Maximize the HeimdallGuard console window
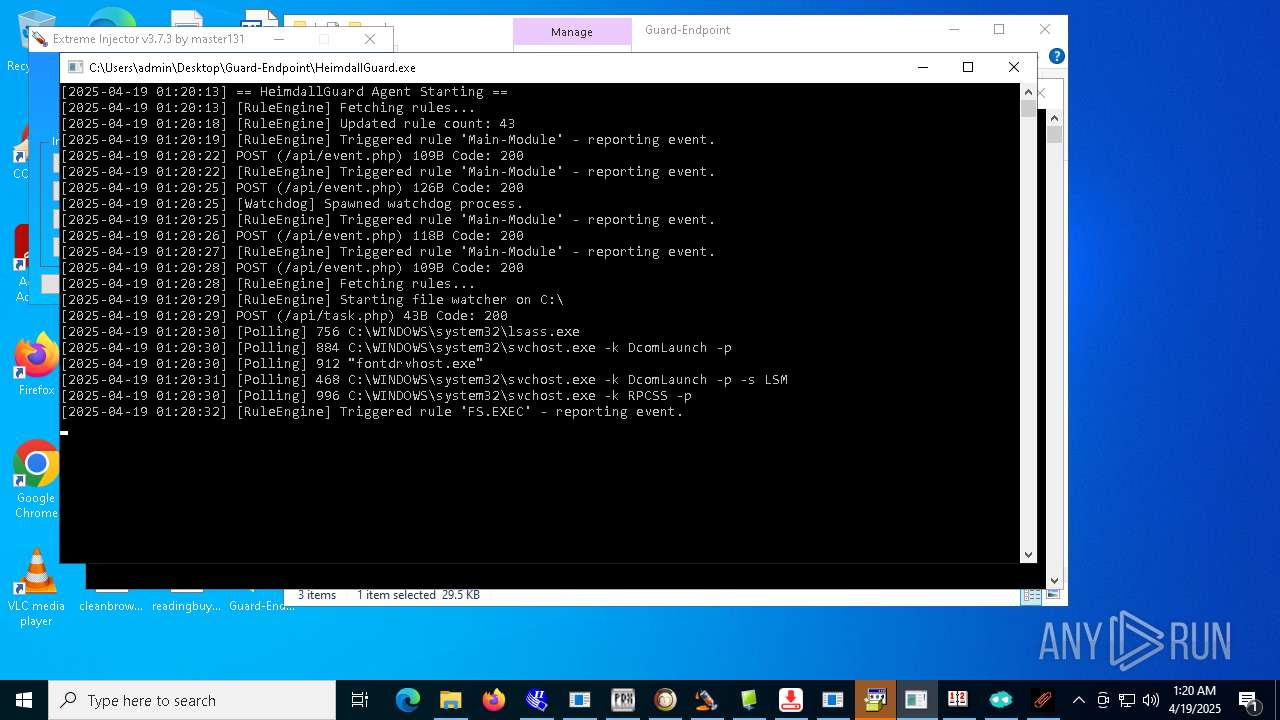This screenshot has height=720, width=1280. (x=967, y=67)
